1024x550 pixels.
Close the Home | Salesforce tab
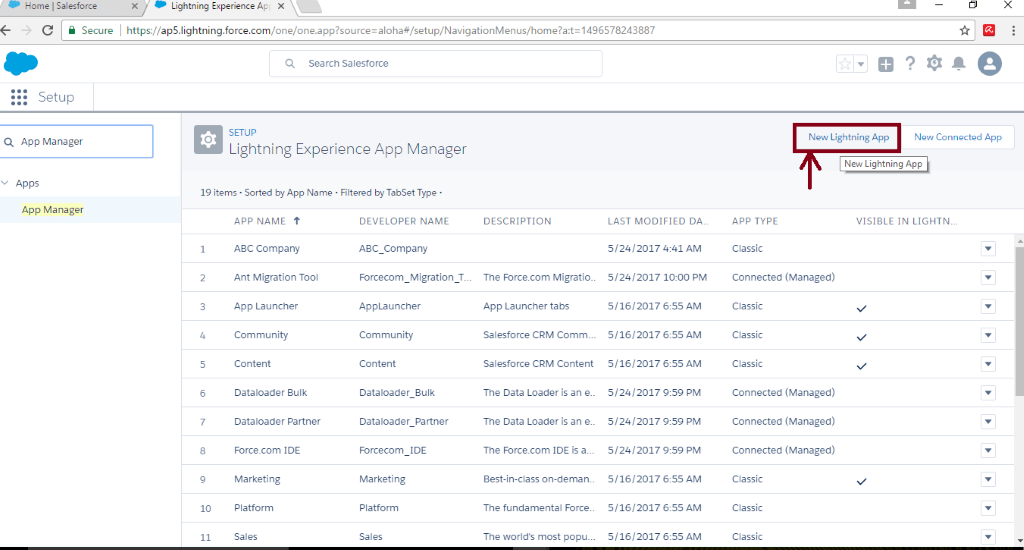pos(135,6)
